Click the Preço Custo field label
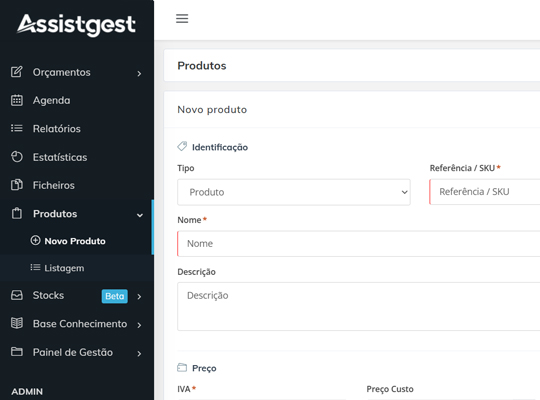 (390, 389)
